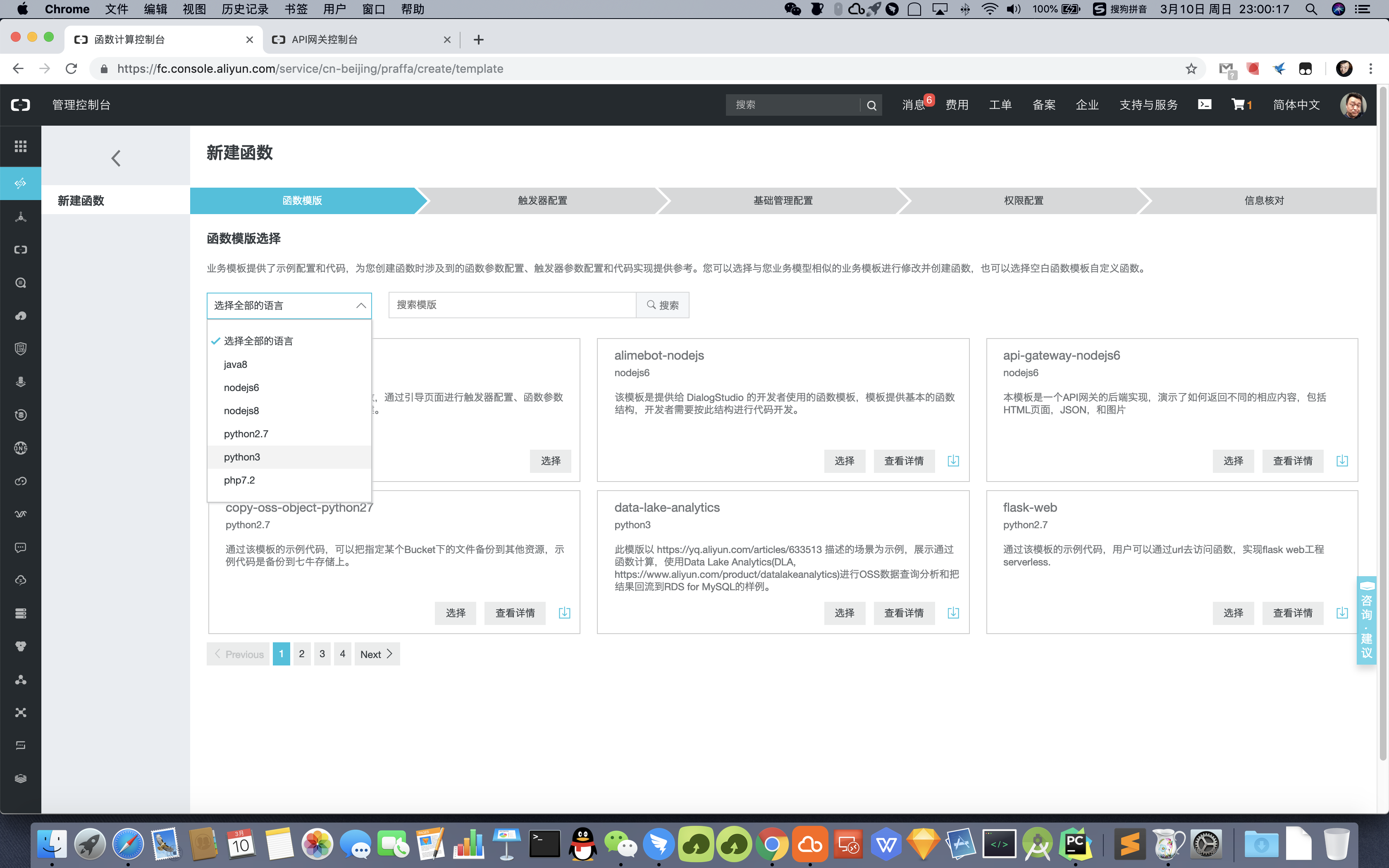Screen dimensions: 1389x868
Task: Click the Function Compute sidebar icon
Action: click(x=21, y=183)
